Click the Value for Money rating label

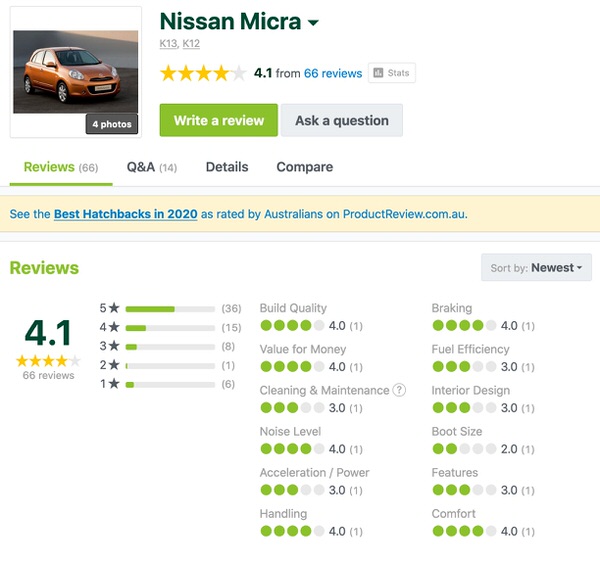[x=303, y=349]
